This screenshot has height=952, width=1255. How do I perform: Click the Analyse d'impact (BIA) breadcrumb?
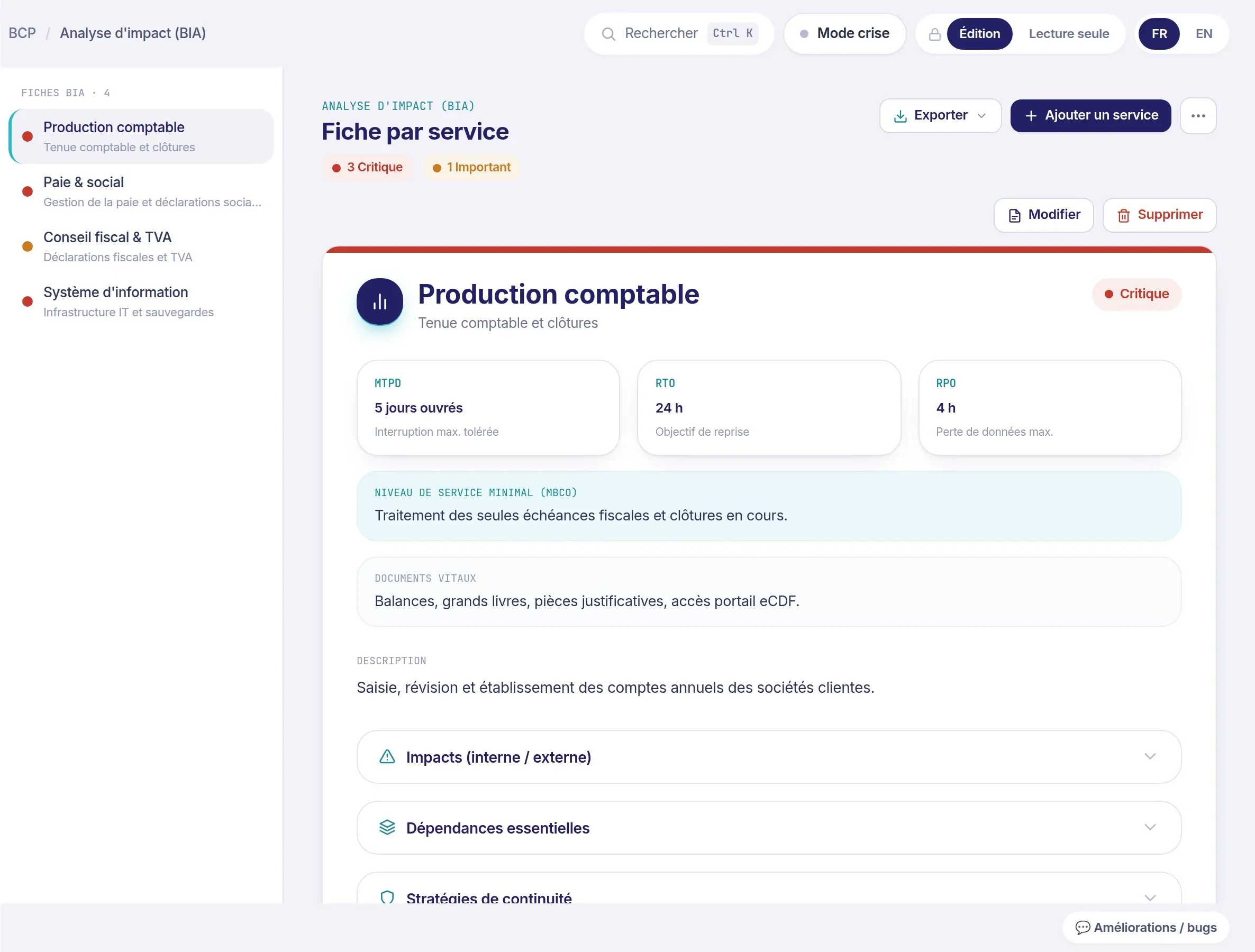tap(133, 33)
